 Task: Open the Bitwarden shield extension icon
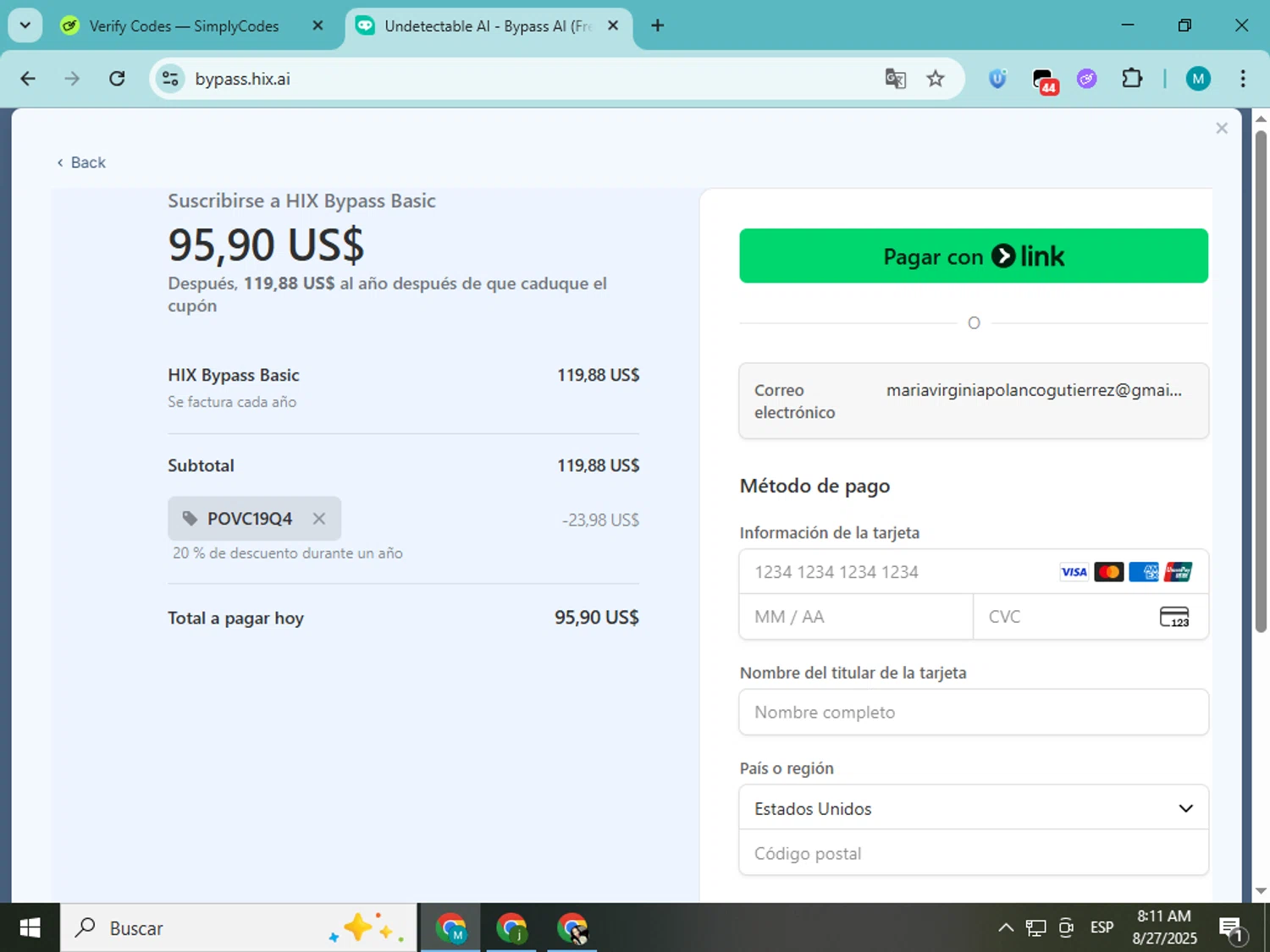pos(998,79)
